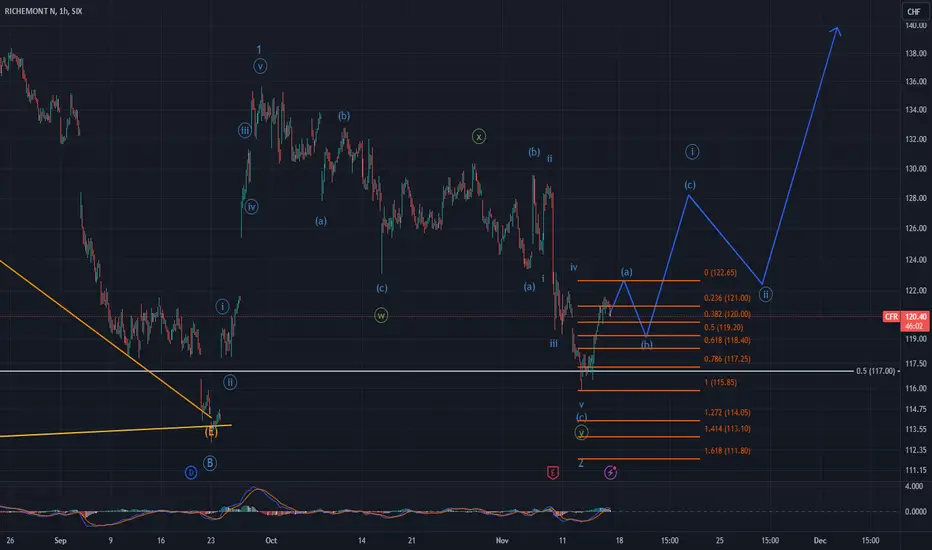Click the CFR 120.40 price label
The width and height of the screenshot is (932, 550).
pyautogui.click(x=906, y=317)
